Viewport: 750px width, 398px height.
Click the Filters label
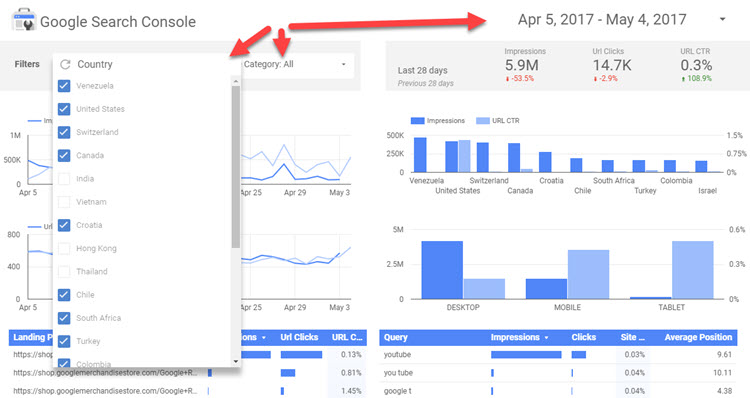click(x=27, y=64)
